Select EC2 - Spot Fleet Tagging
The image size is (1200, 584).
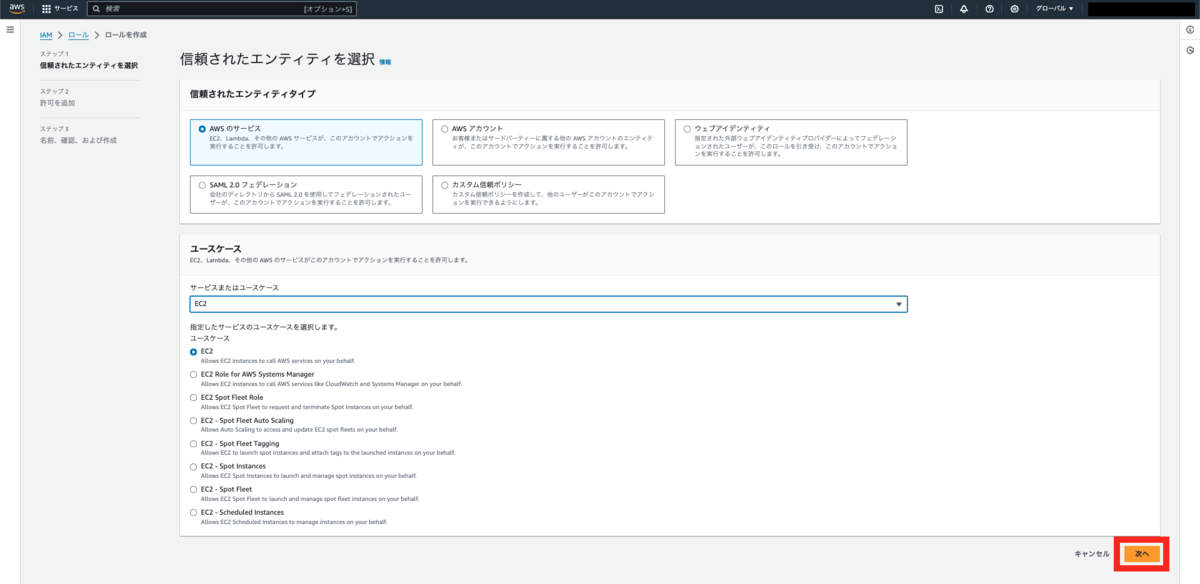point(194,444)
